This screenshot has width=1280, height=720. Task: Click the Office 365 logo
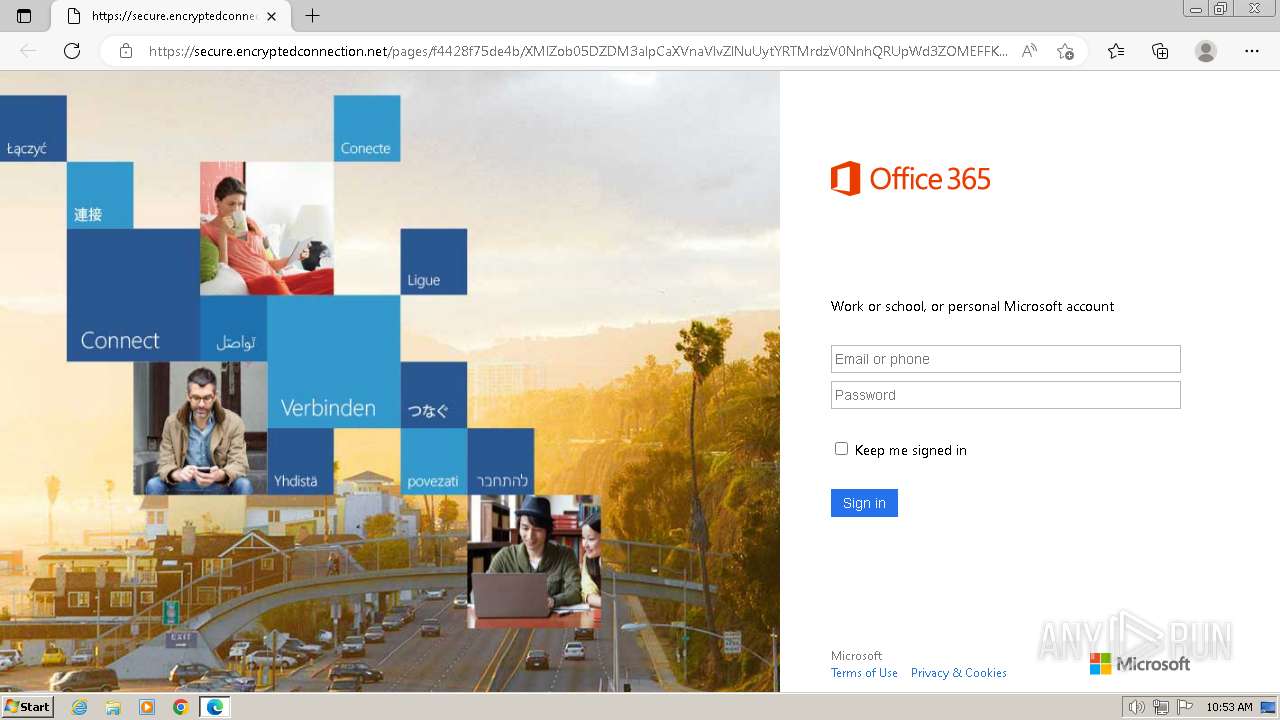coord(910,179)
